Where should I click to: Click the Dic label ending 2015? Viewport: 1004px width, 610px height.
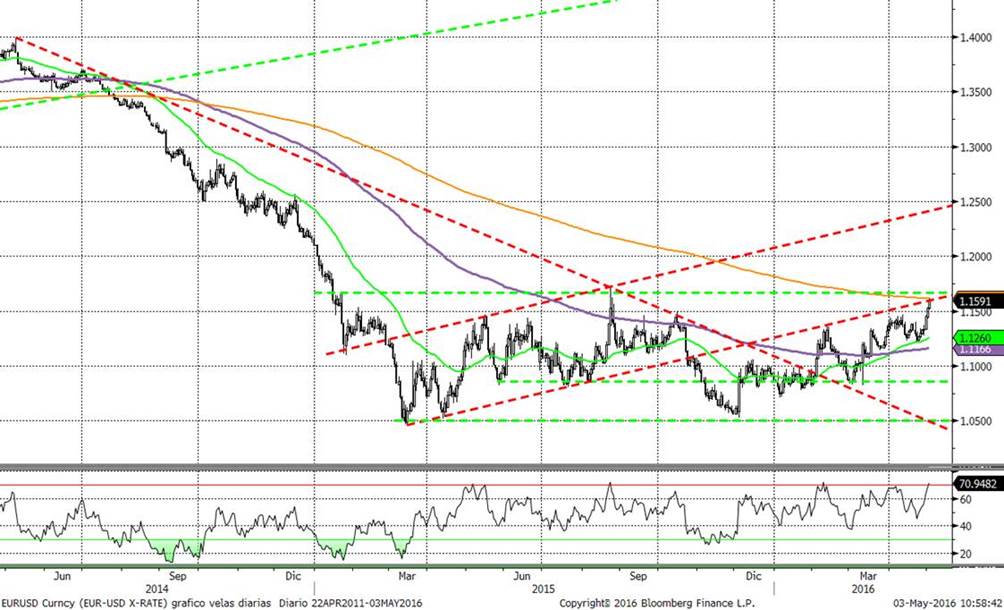[754, 576]
